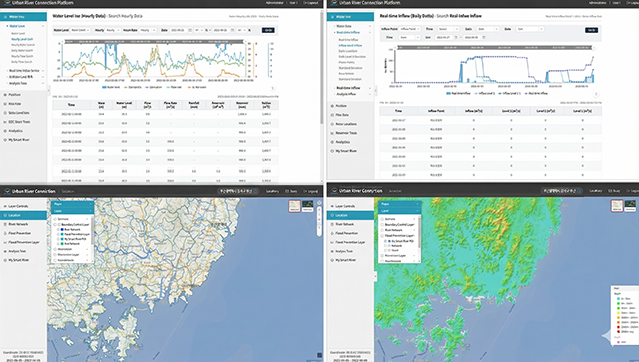
Task: Open Analytics in the Real-time Inflow window sidebar
Action: point(343,142)
